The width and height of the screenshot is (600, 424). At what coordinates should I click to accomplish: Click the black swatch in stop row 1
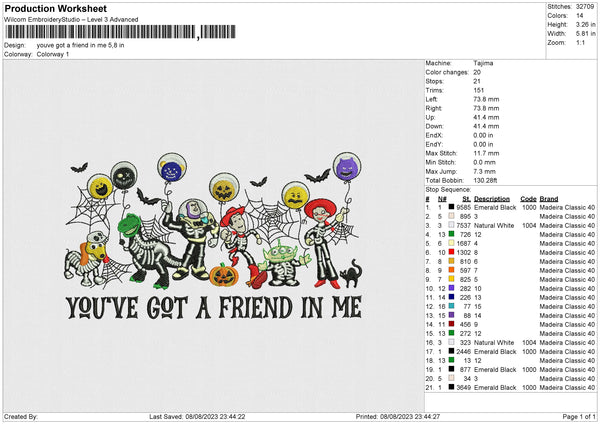pyautogui.click(x=451, y=207)
